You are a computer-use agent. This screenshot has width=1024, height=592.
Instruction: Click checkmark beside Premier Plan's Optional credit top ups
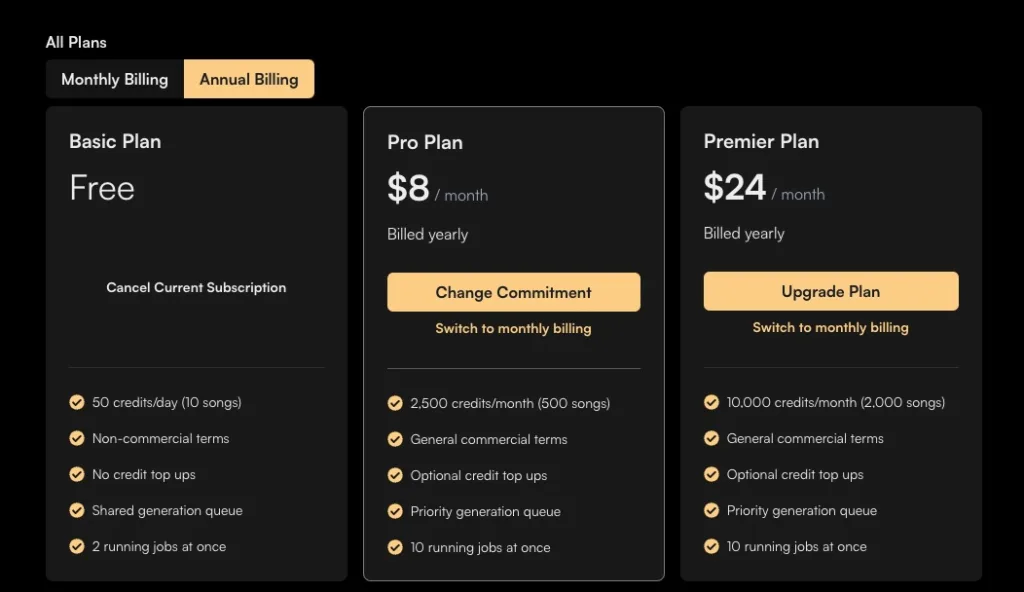pyautogui.click(x=711, y=474)
